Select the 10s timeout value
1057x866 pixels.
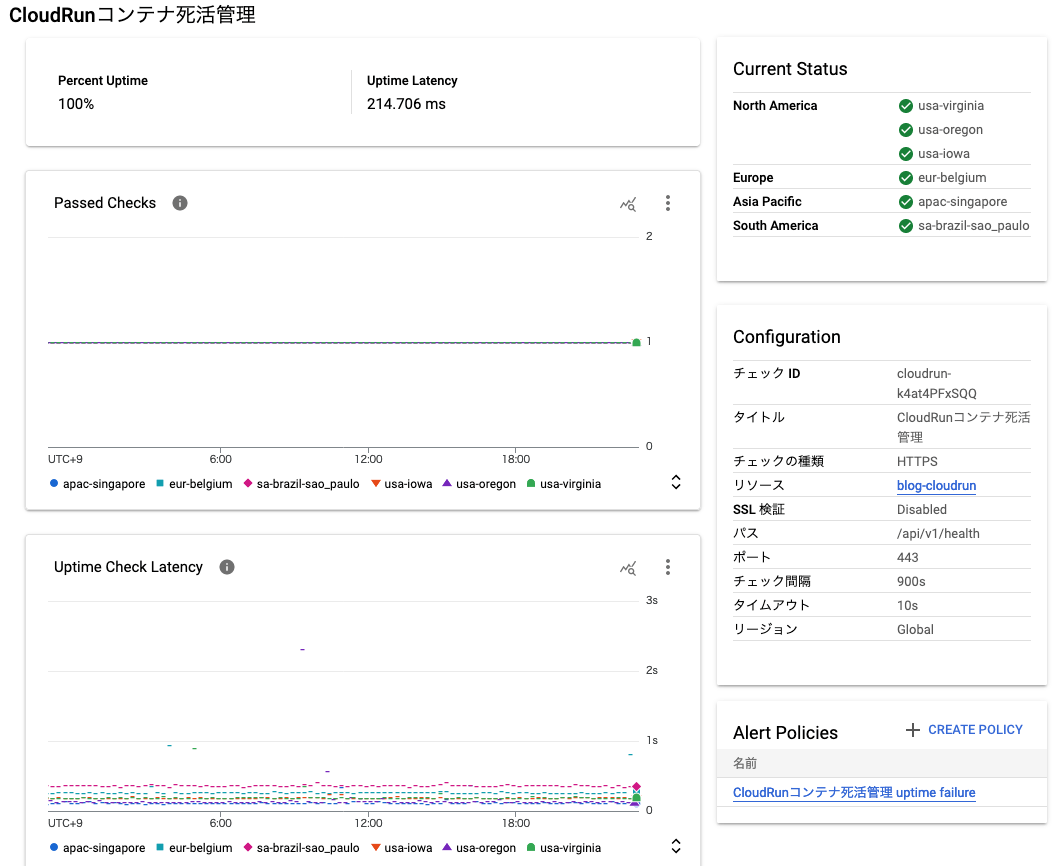pos(907,605)
